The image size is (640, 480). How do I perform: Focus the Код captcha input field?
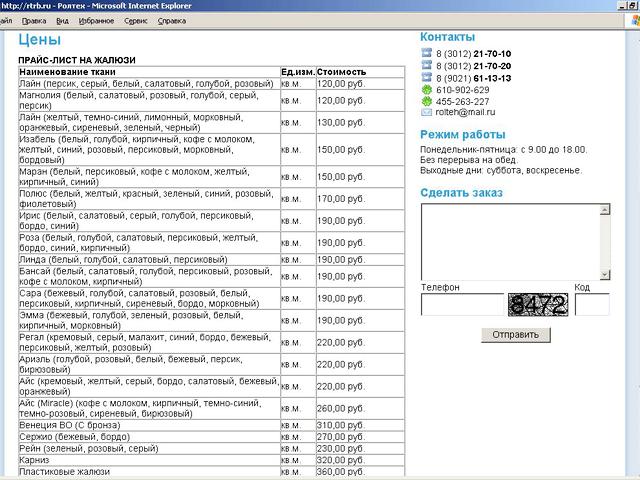[x=591, y=305]
